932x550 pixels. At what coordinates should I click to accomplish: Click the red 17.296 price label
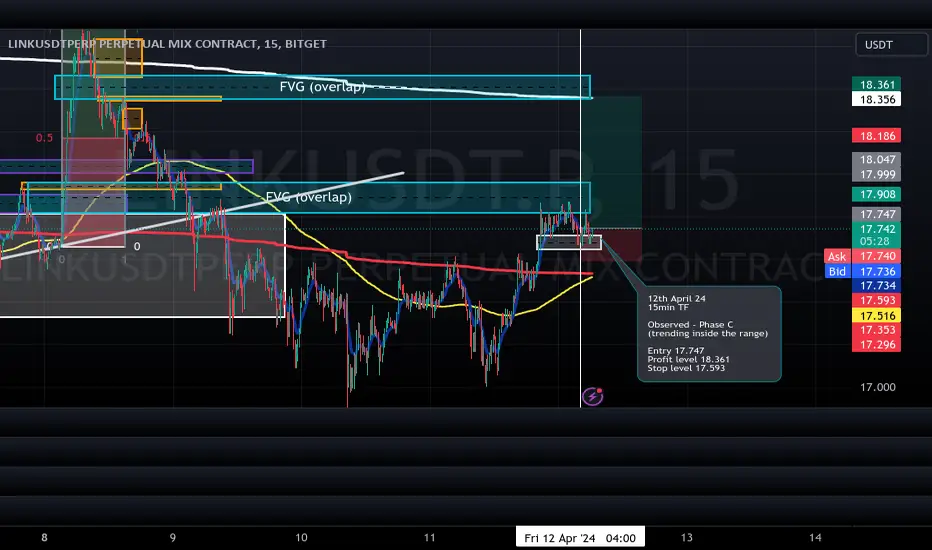coord(877,345)
